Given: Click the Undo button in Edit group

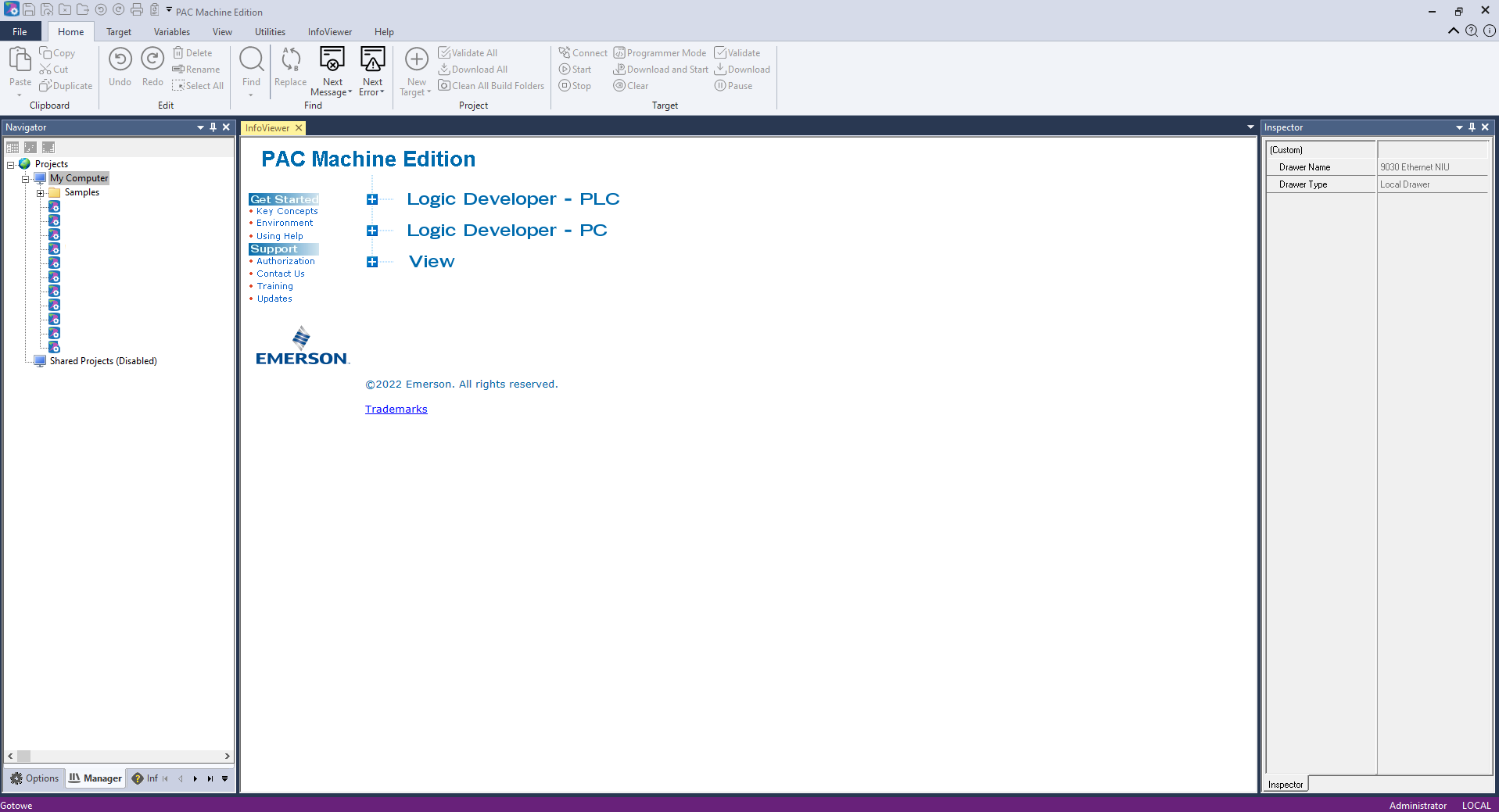Looking at the screenshot, I should pos(120,66).
